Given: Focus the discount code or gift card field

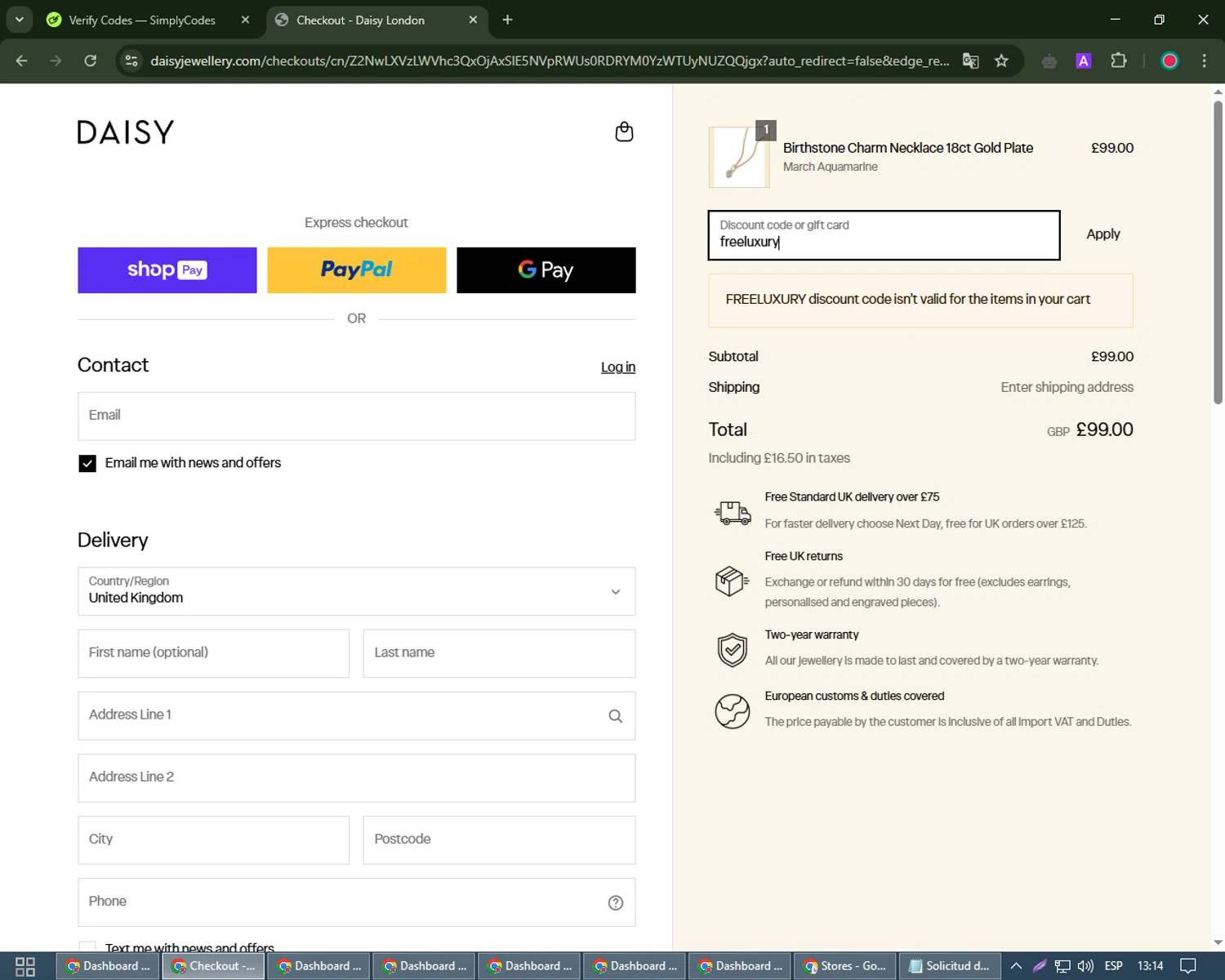Looking at the screenshot, I should (884, 235).
